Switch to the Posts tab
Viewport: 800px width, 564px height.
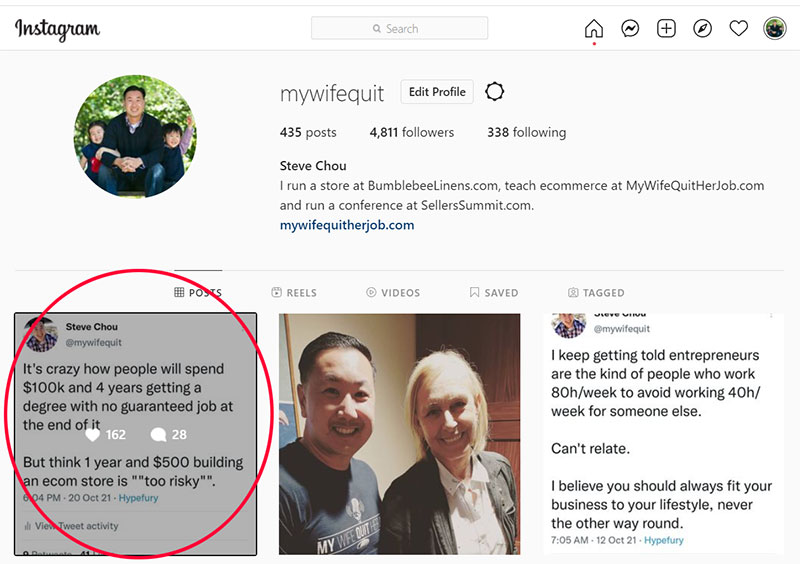(x=198, y=292)
